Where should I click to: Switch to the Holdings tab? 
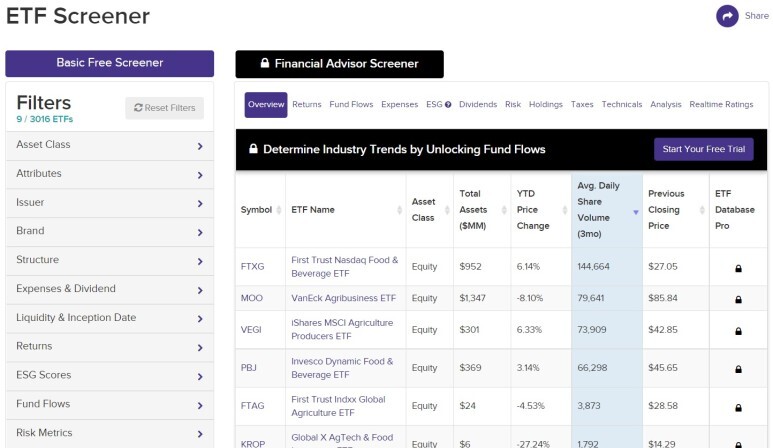tap(546, 104)
